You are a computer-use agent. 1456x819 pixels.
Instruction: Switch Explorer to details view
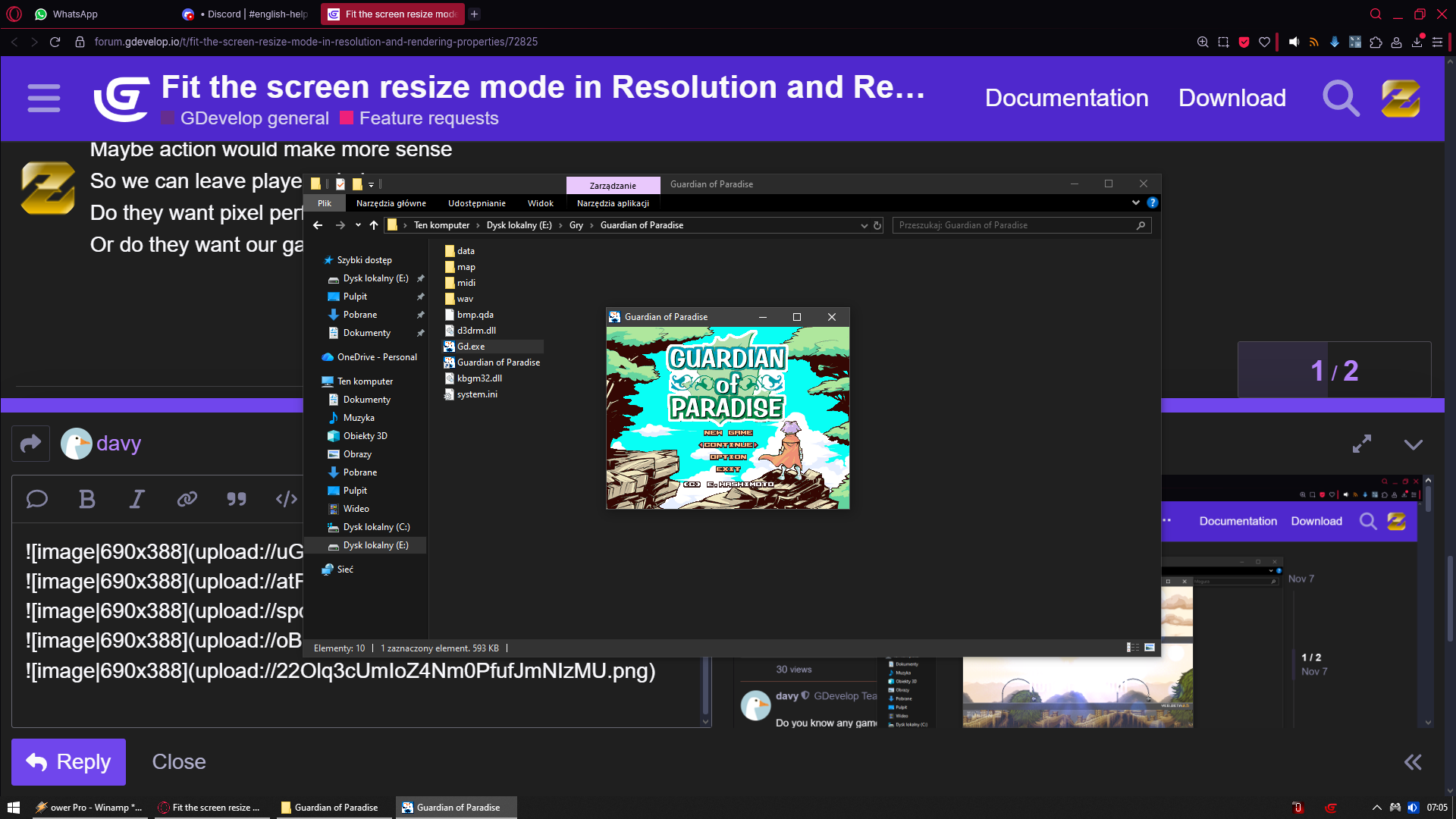1133,648
